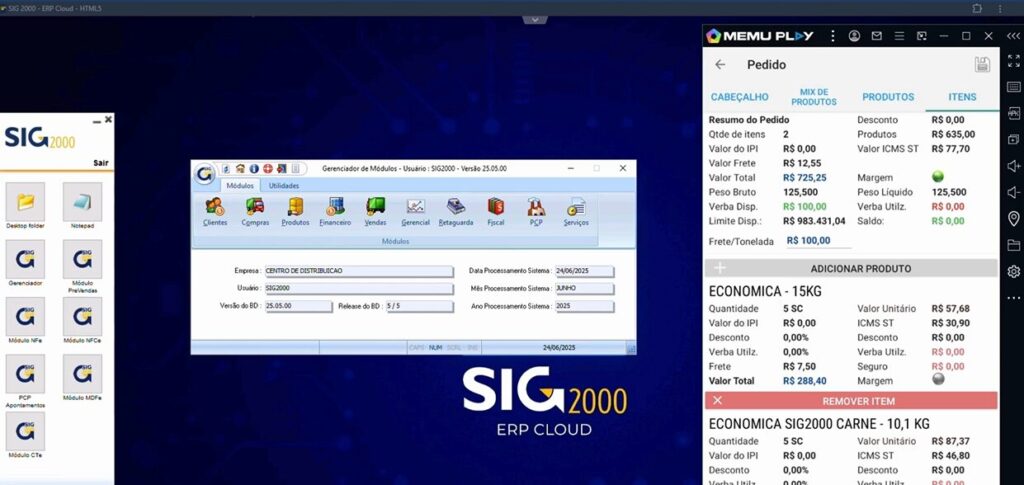Click MEmu APK install icon
1024x485 pixels.
[1014, 113]
